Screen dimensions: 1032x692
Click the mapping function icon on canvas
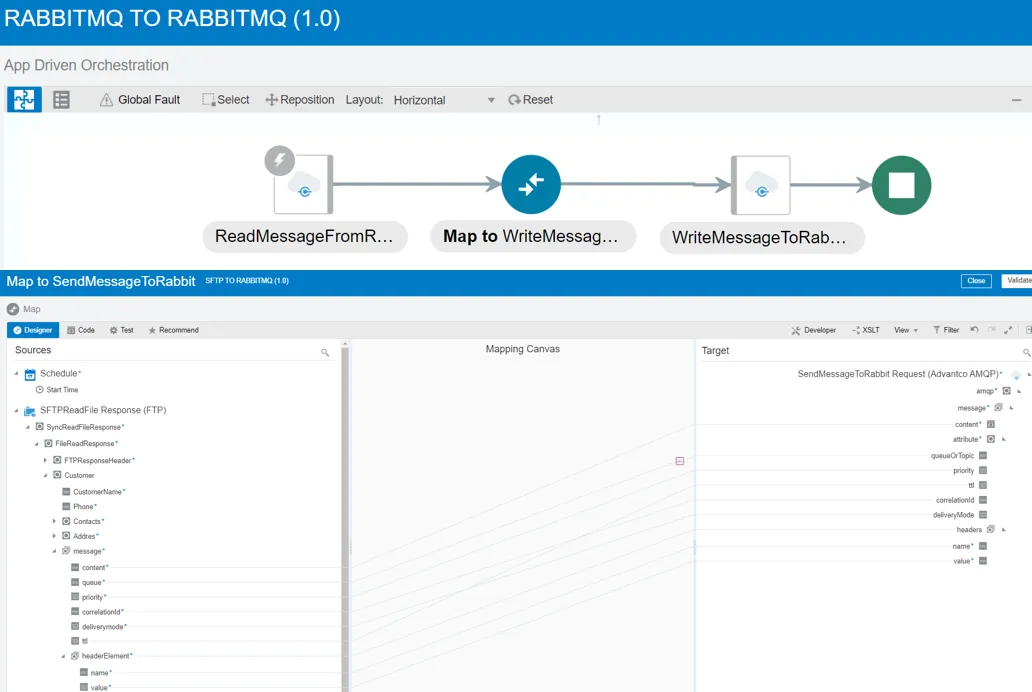(680, 461)
